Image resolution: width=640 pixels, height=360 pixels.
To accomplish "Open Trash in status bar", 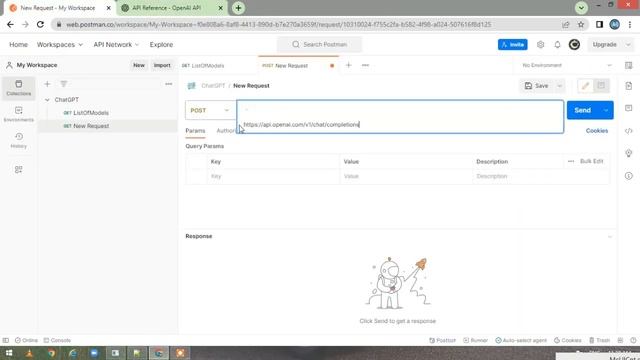I will [x=600, y=340].
